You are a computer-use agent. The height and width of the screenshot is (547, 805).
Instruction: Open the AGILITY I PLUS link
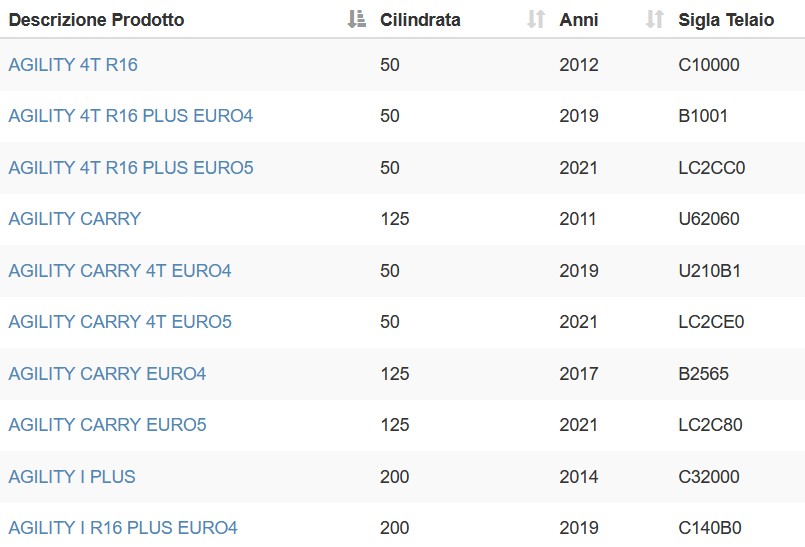(x=72, y=477)
